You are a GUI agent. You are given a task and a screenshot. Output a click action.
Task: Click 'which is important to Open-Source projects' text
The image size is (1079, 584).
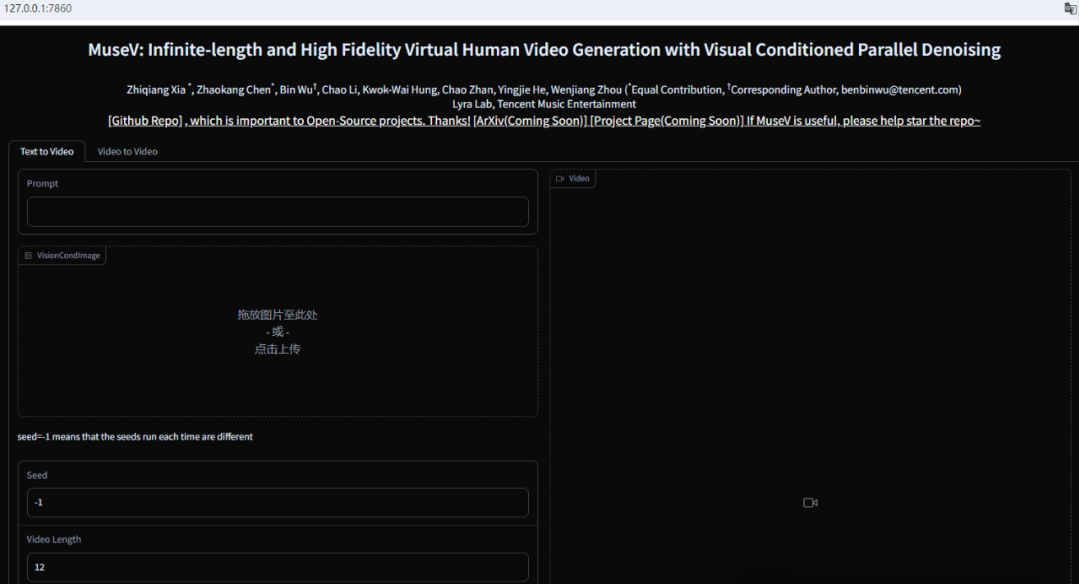tap(328, 121)
